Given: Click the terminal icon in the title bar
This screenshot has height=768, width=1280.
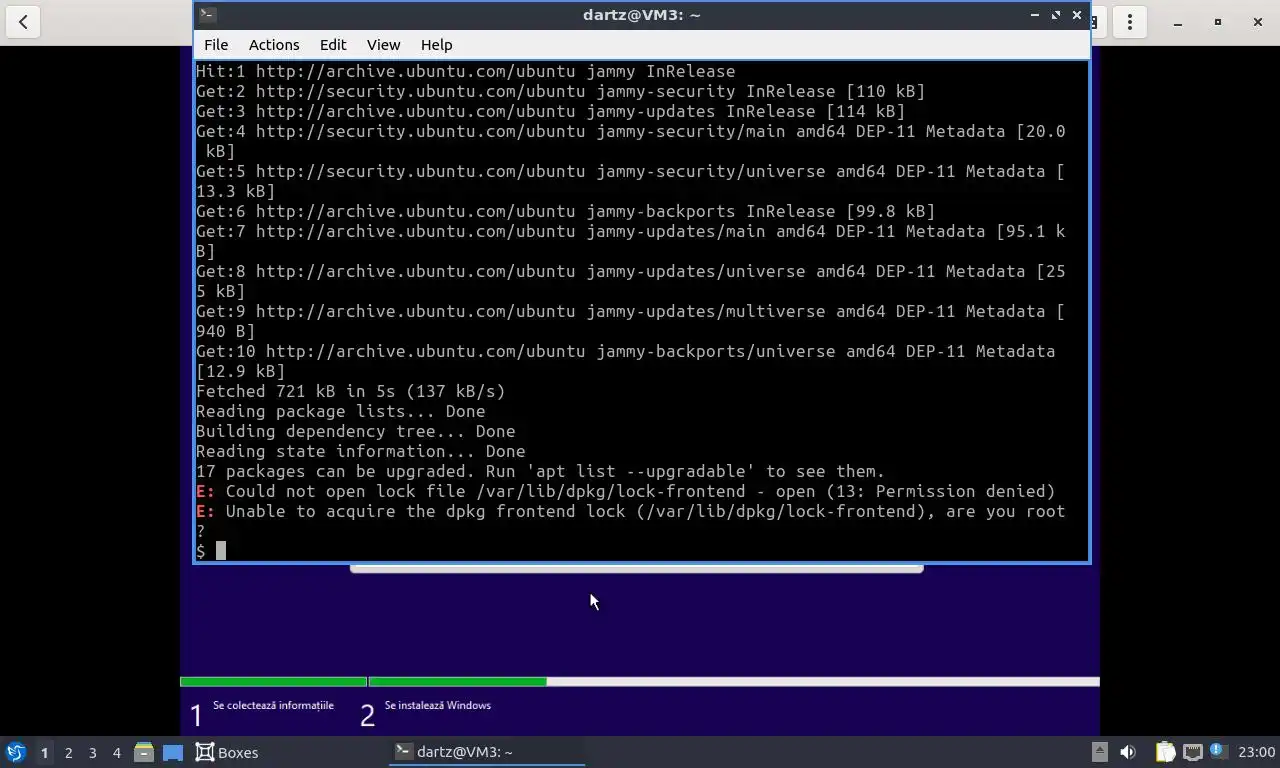Looking at the screenshot, I should pyautogui.click(x=207, y=14).
